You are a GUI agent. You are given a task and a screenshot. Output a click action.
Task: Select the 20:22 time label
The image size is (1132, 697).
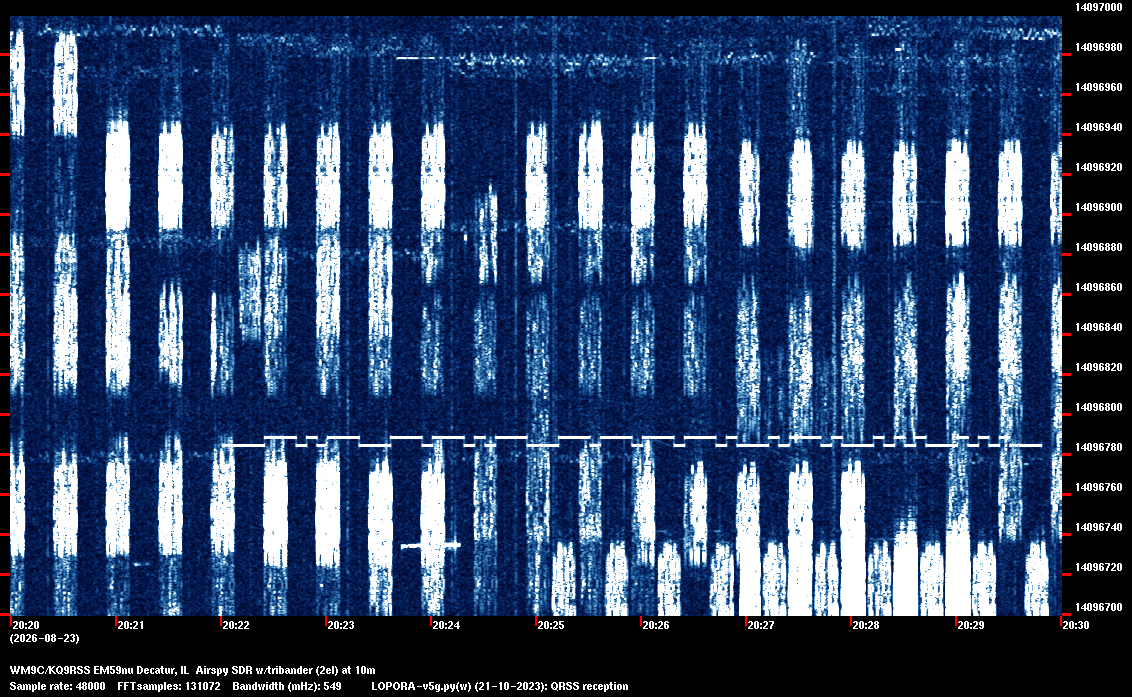coord(235,625)
